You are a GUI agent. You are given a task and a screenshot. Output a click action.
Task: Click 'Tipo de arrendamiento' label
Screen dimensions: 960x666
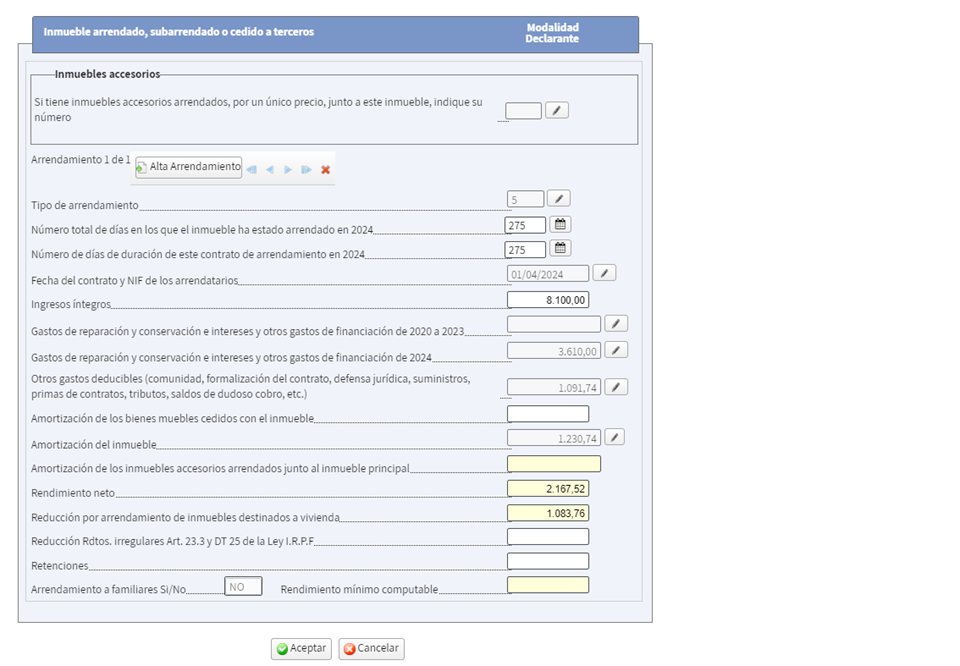click(x=84, y=205)
